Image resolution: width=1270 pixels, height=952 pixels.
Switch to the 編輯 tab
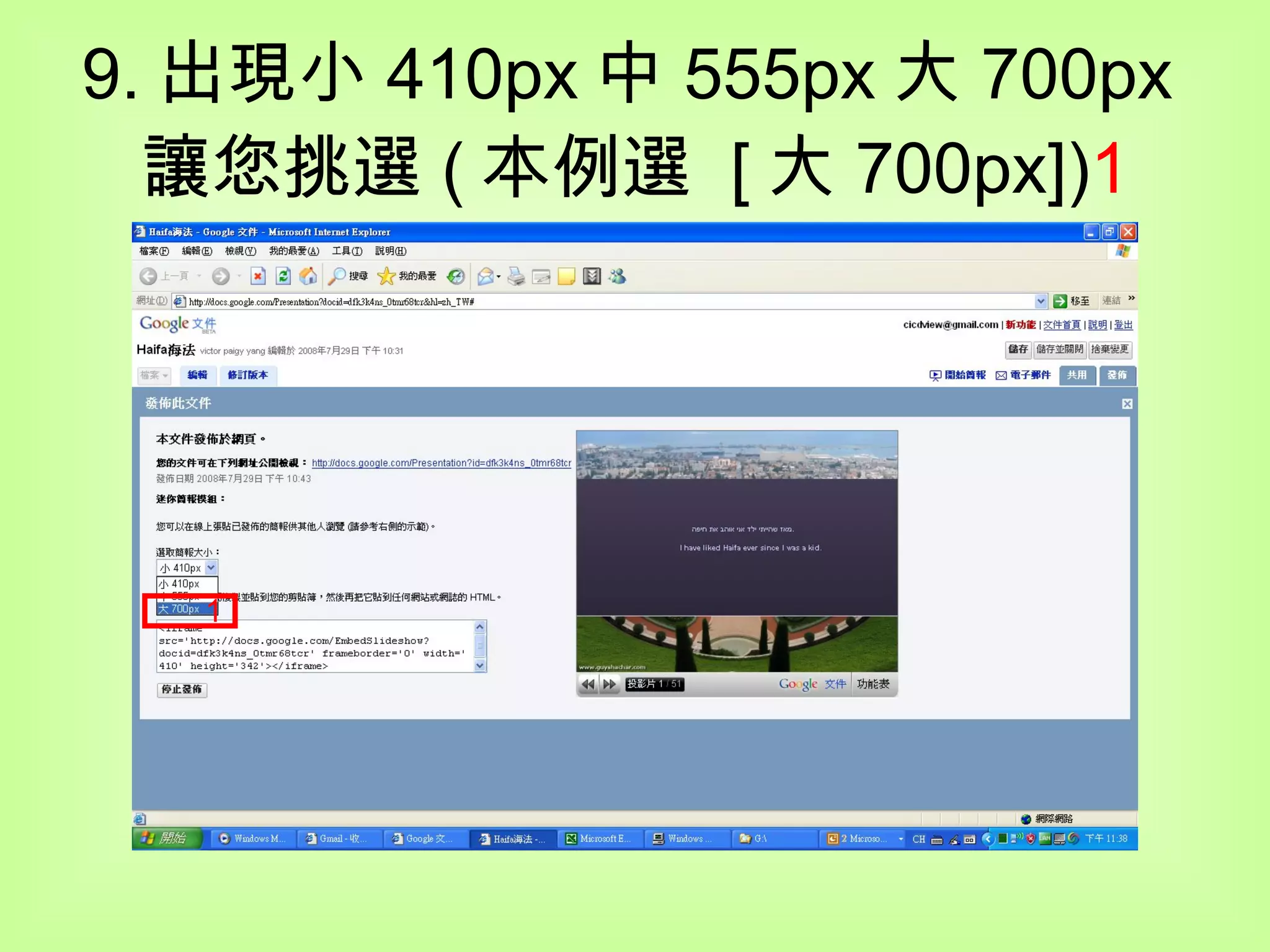[x=198, y=375]
